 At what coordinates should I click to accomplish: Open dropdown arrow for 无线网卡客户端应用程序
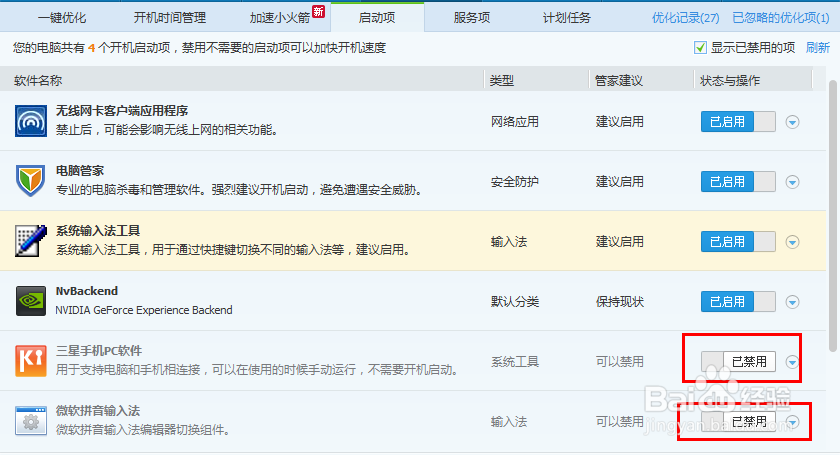pos(793,122)
